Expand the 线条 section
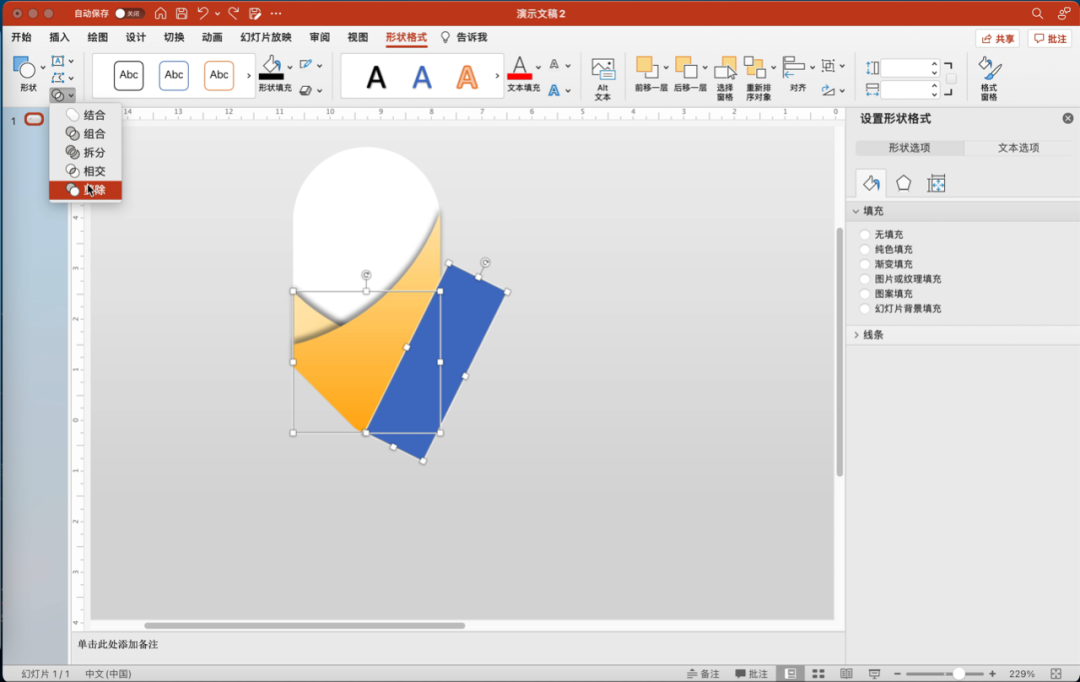Image resolution: width=1080 pixels, height=682 pixels. click(856, 335)
